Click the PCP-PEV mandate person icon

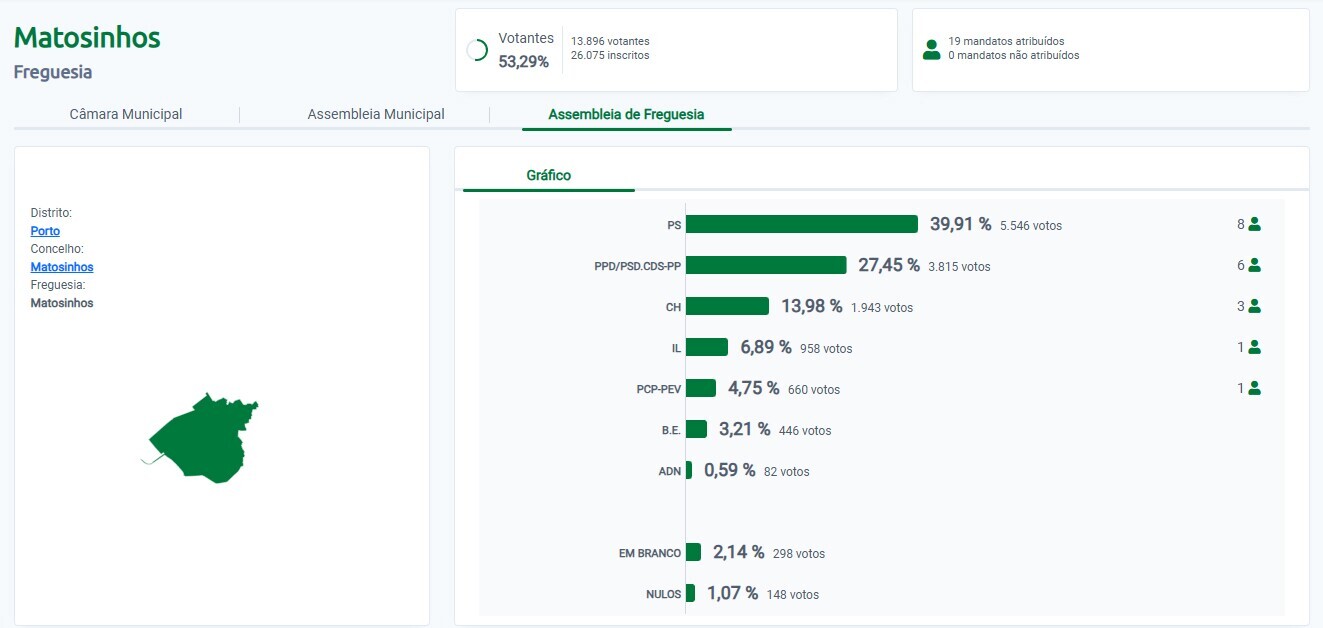(1254, 389)
